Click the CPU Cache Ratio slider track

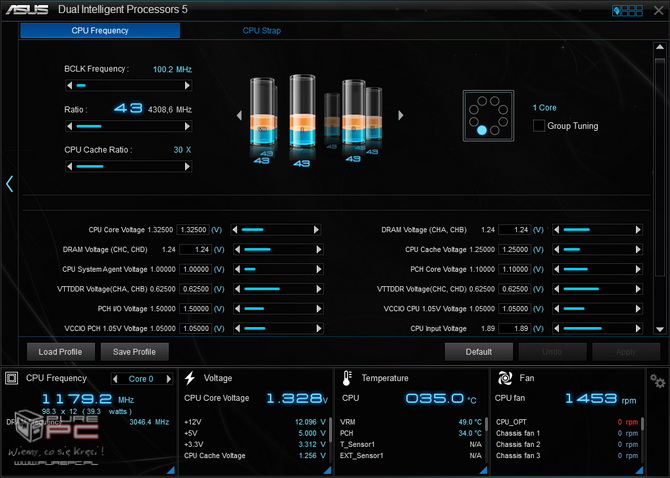129,166
